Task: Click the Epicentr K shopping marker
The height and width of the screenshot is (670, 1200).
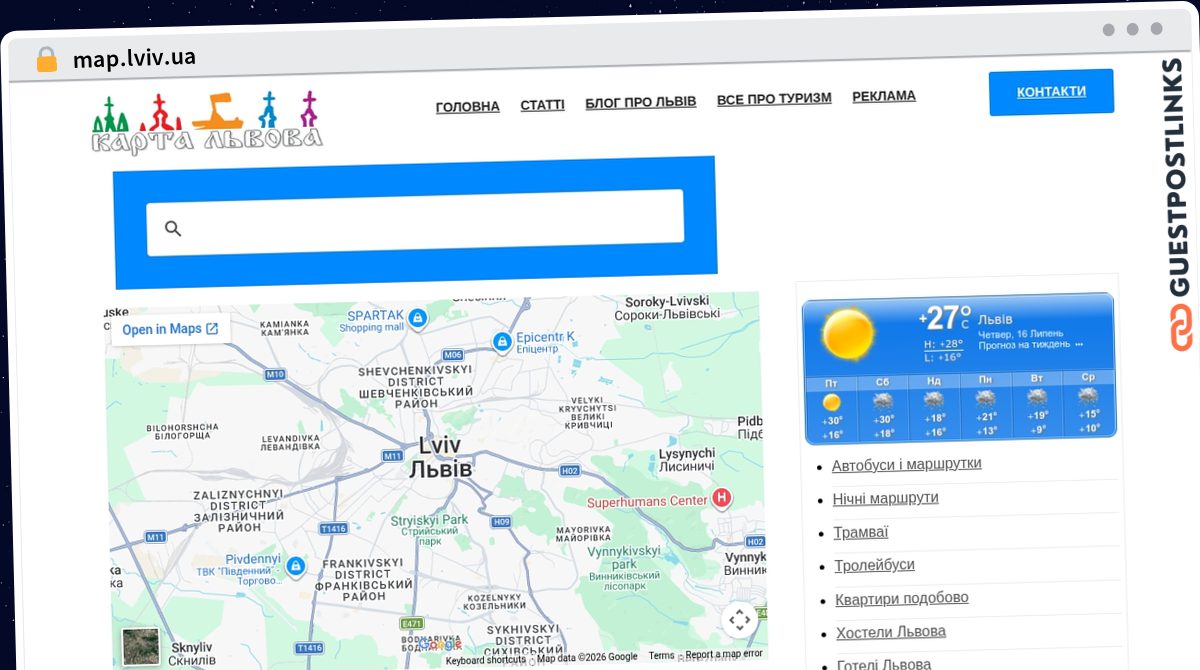Action: [x=501, y=343]
